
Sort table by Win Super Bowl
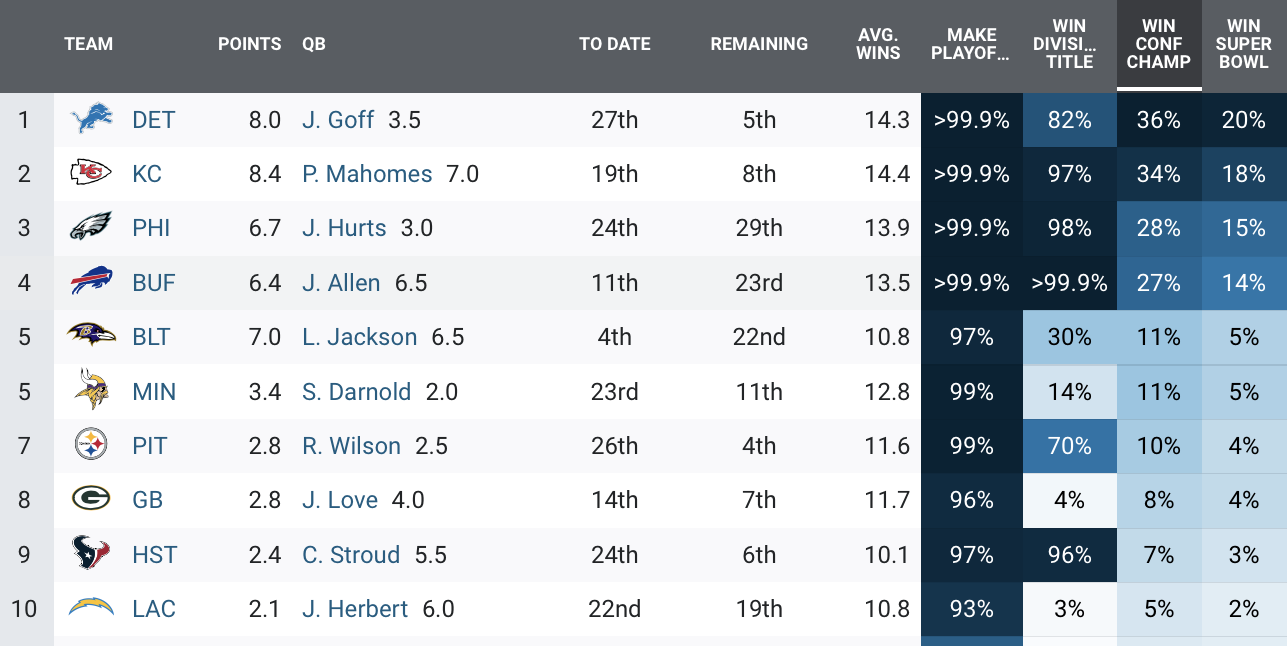coord(1244,44)
